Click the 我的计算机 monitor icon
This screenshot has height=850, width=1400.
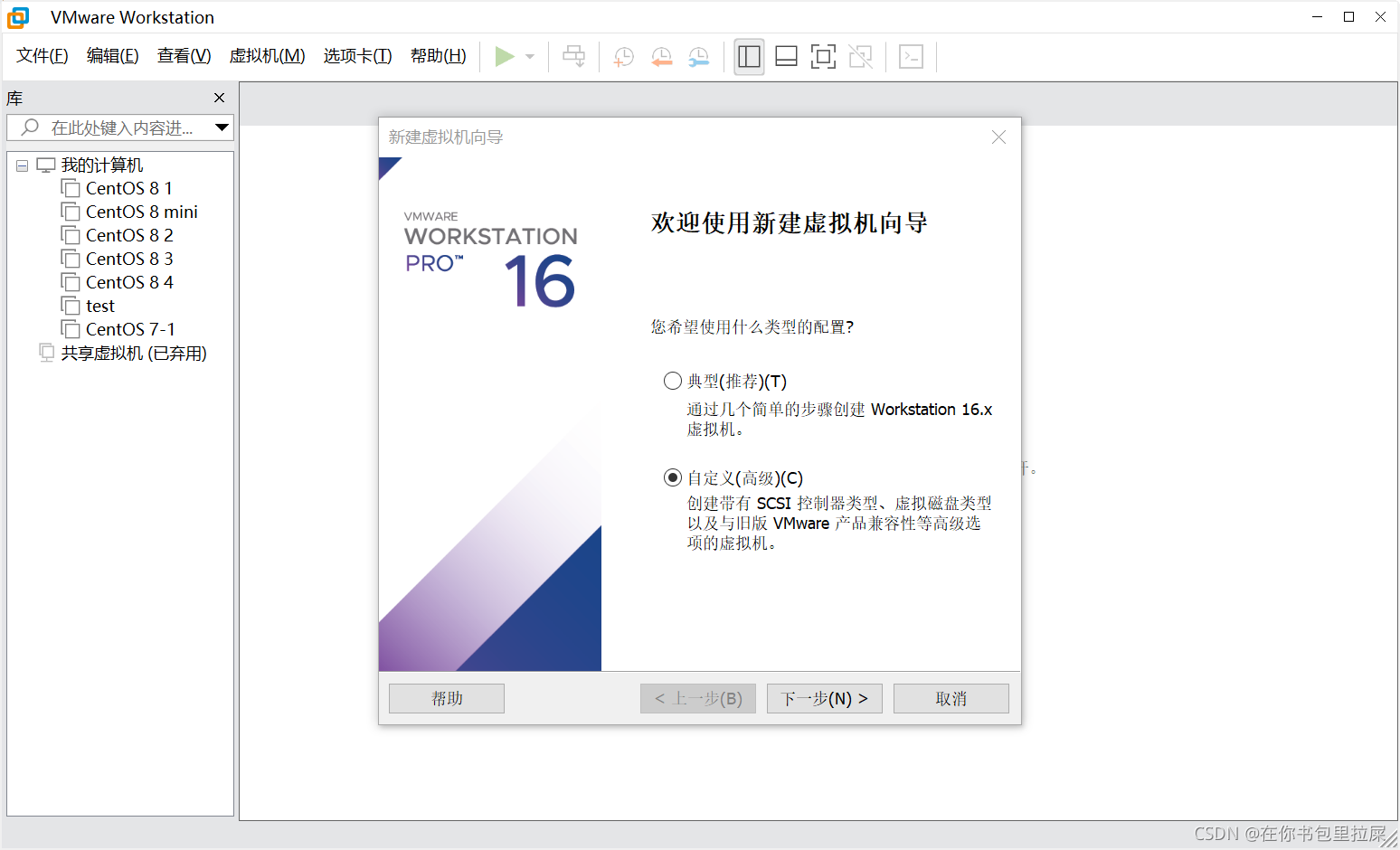(46, 165)
